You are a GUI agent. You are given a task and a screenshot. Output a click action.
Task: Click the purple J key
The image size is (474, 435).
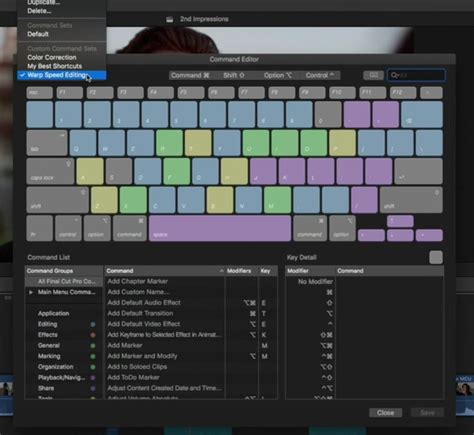coord(263,171)
